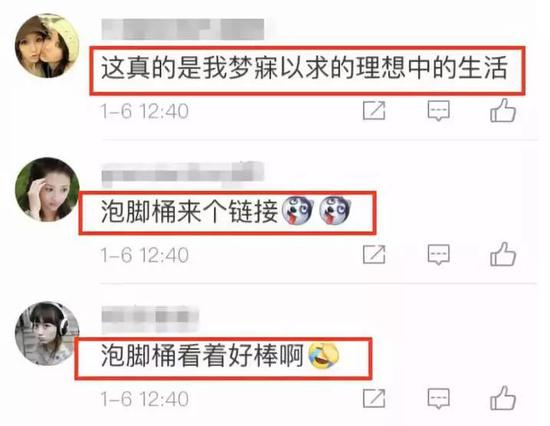This screenshot has height=426, width=550.
Task: Tap blurred username of second commenter
Action: [x=183, y=174]
